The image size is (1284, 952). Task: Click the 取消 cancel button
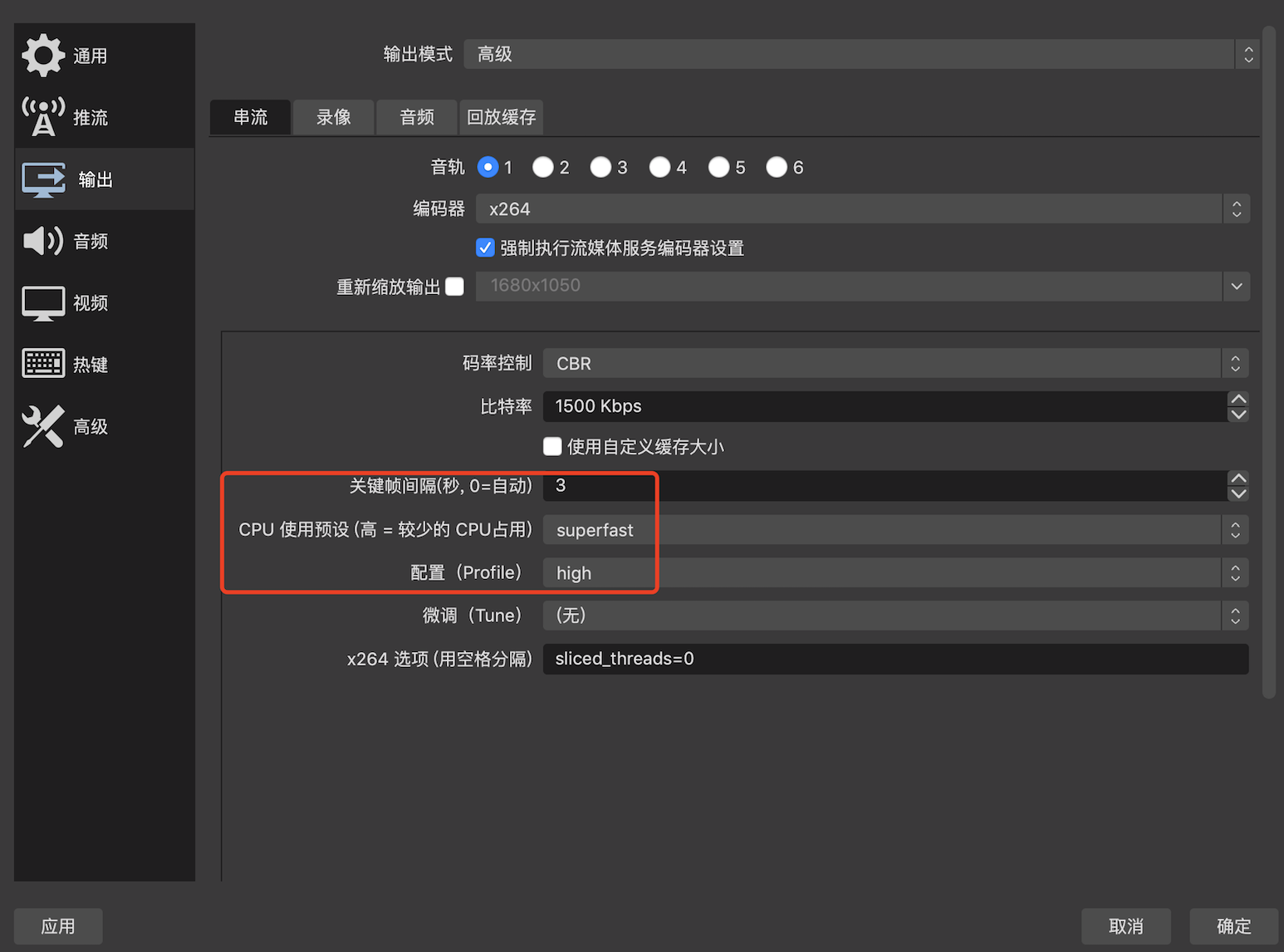coord(1126,926)
